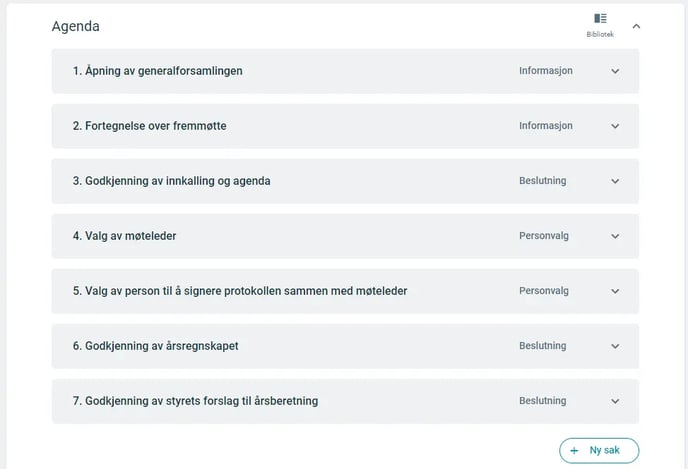688x469 pixels.
Task: Select agenda item 1 Åpning av generalforsamlingen
Action: (345, 71)
